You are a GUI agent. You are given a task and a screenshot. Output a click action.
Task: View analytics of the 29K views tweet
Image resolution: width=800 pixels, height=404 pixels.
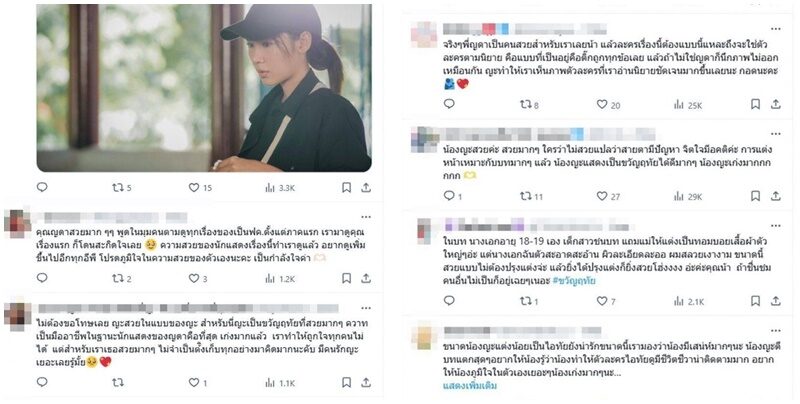[x=688, y=196]
